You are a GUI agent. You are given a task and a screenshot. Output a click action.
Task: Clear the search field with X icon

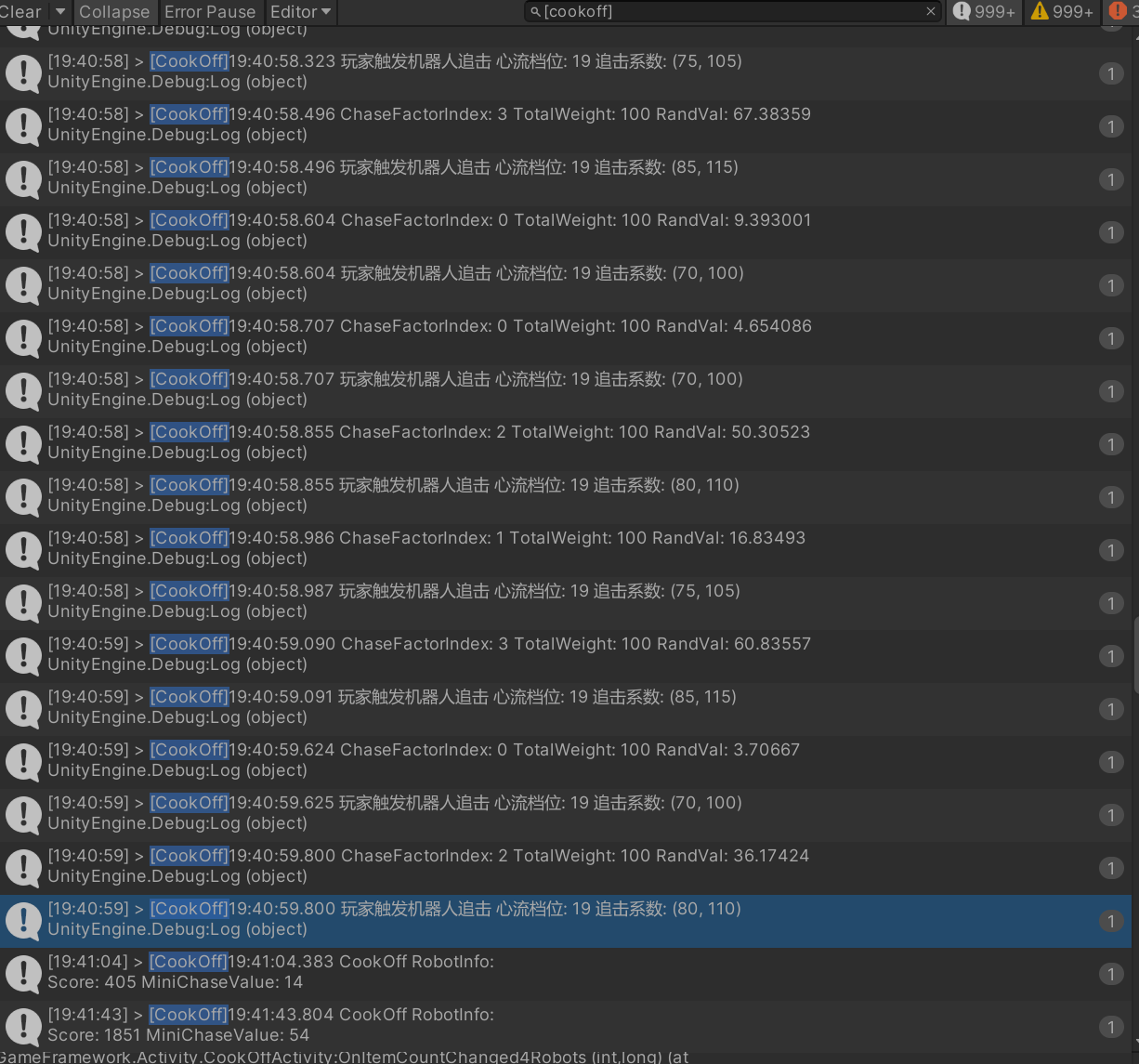931,11
